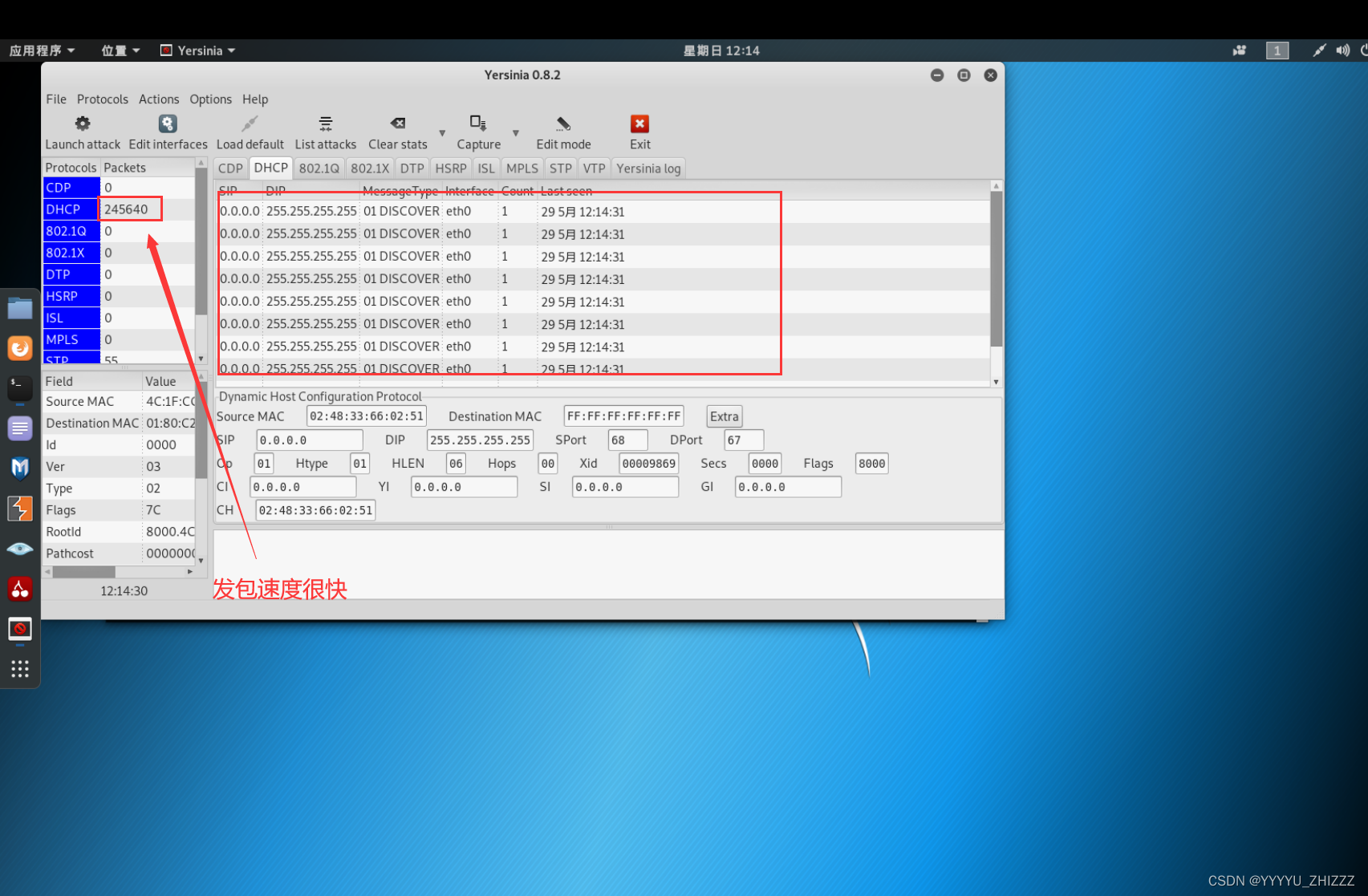Toggle Edit mode pencil icon
This screenshot has width=1368, height=896.
(563, 124)
